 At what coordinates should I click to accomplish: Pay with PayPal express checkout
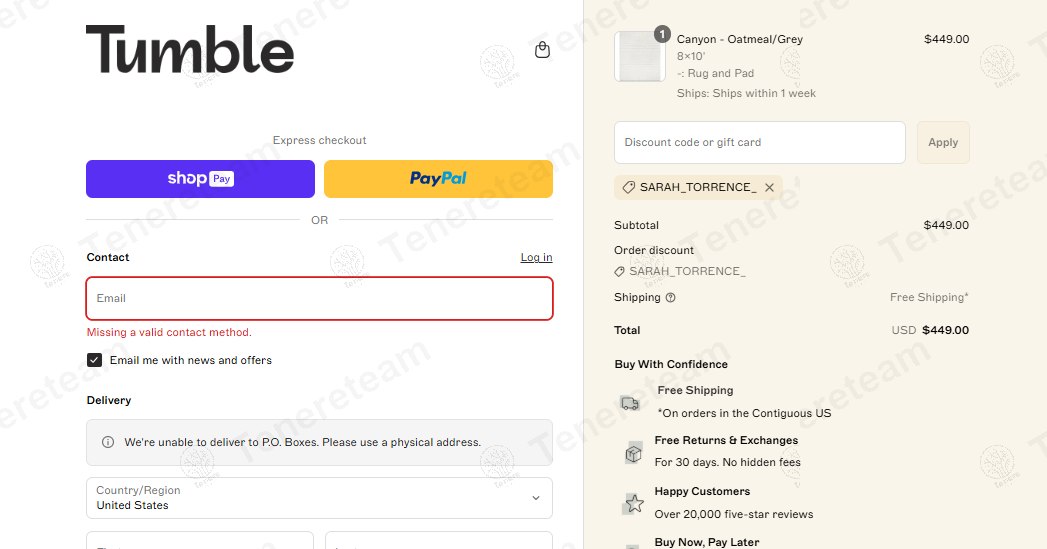[x=438, y=179]
